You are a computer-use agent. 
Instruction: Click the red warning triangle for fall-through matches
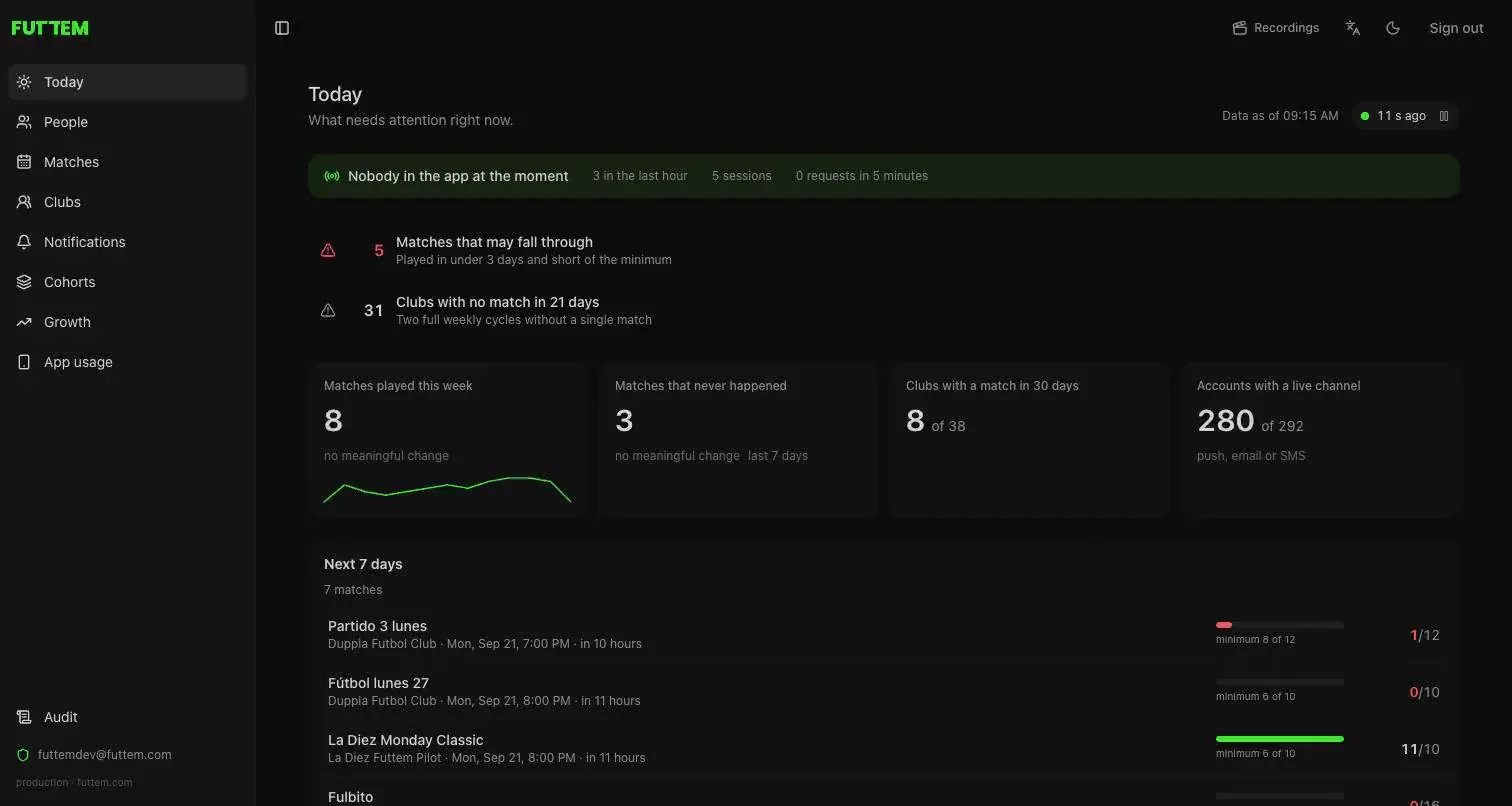[x=328, y=251]
